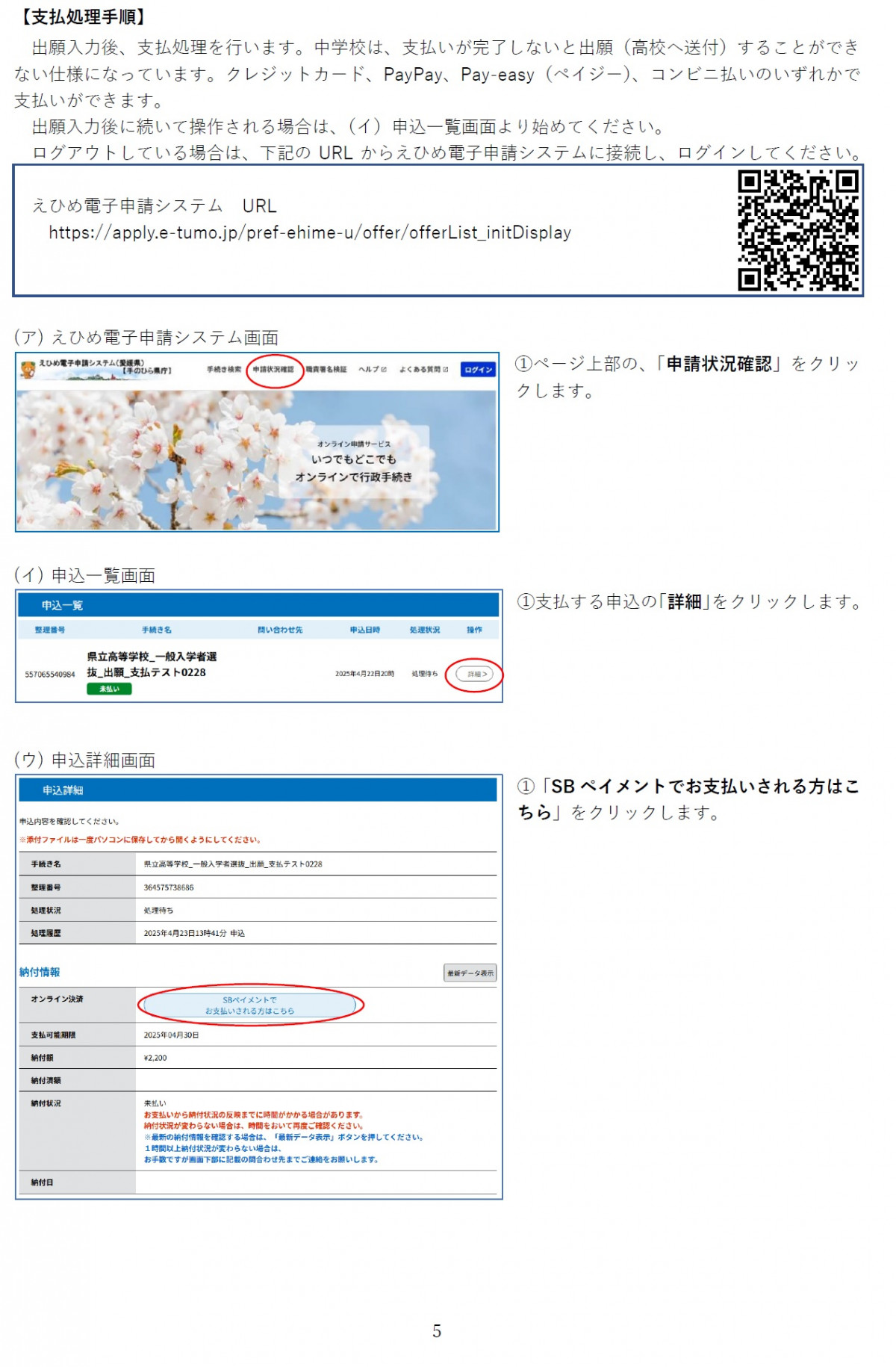Click the 申込詳細 blue header bar
The height and width of the screenshot is (1367, 896).
[258, 790]
